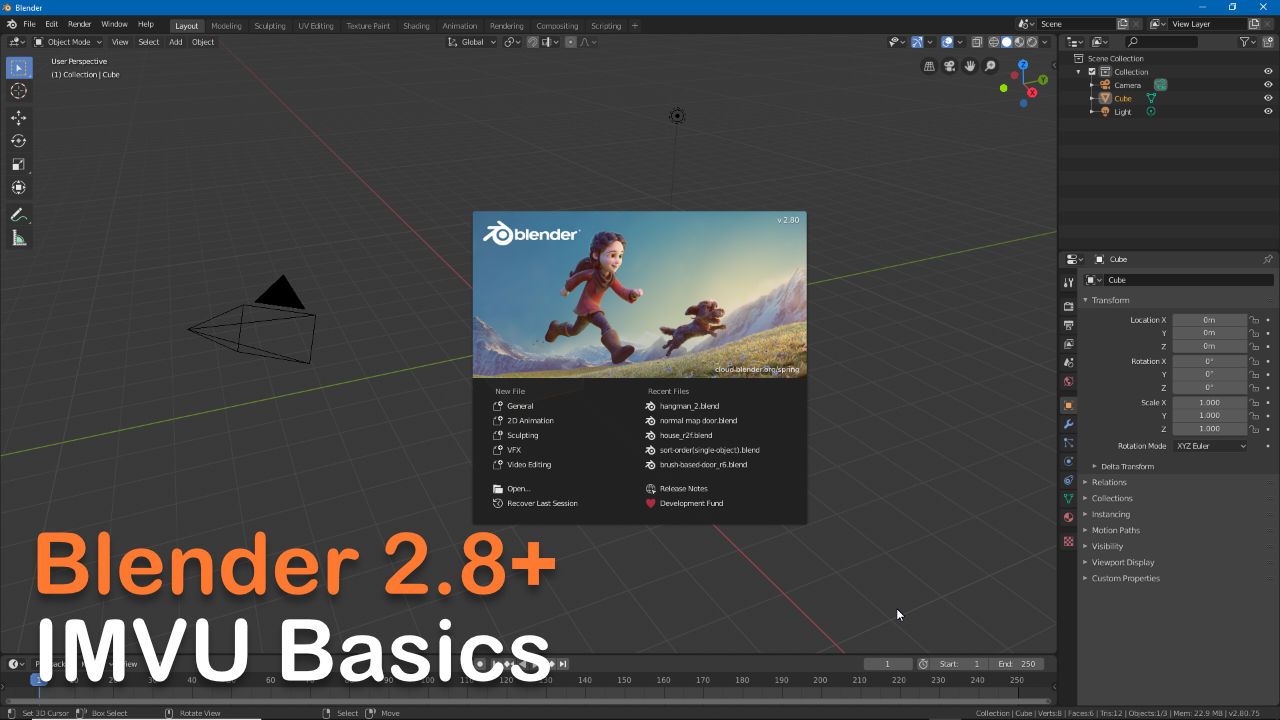This screenshot has width=1280, height=720.
Task: Select the Select Box tool
Action: [19, 68]
